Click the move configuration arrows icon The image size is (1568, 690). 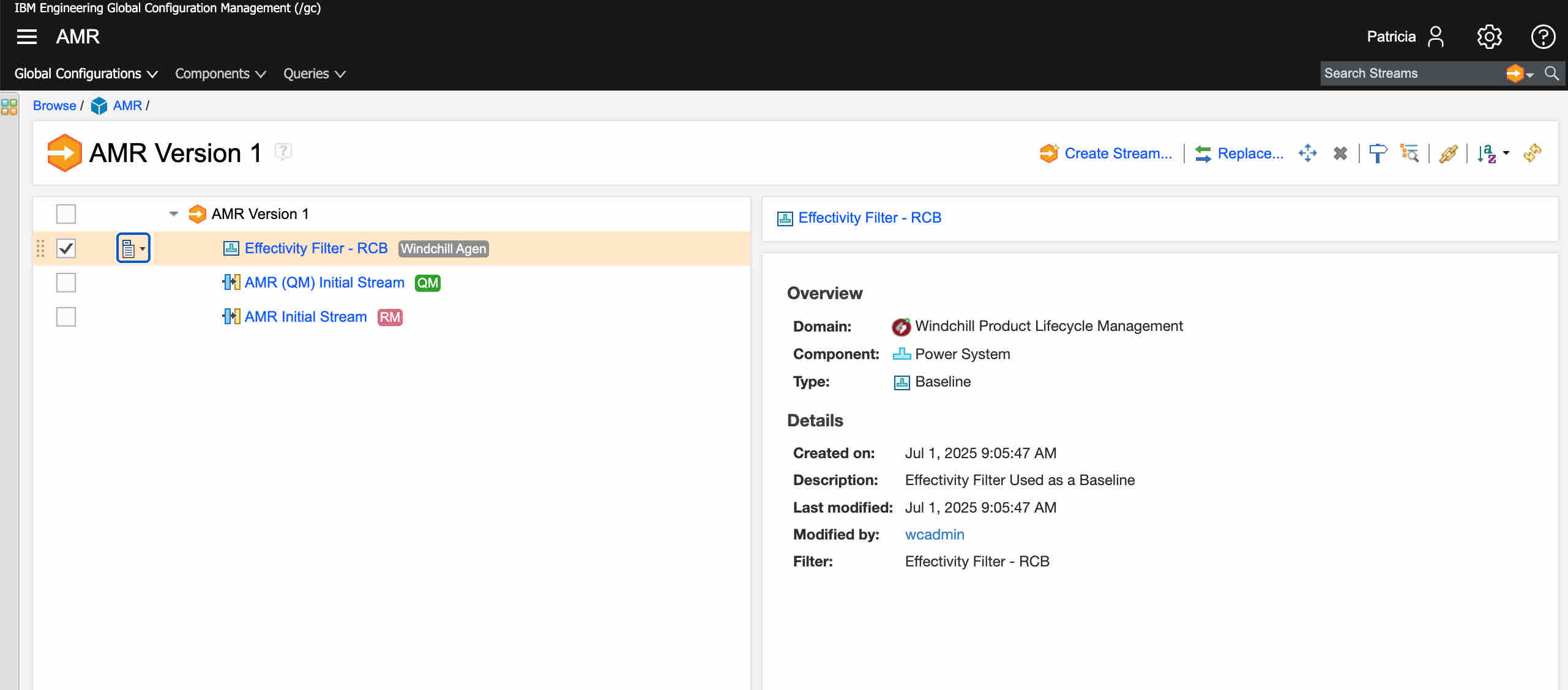(1307, 153)
